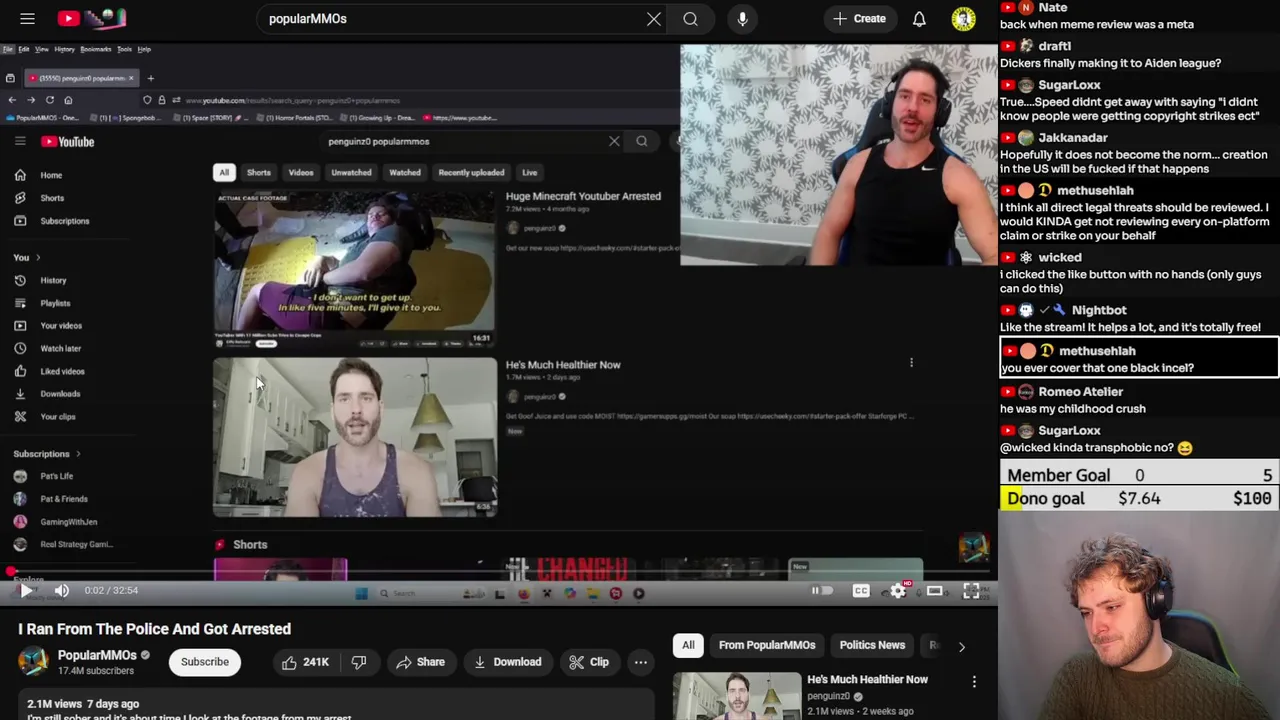
Task: Subscribe to PopularMMOs
Action: click(x=205, y=662)
